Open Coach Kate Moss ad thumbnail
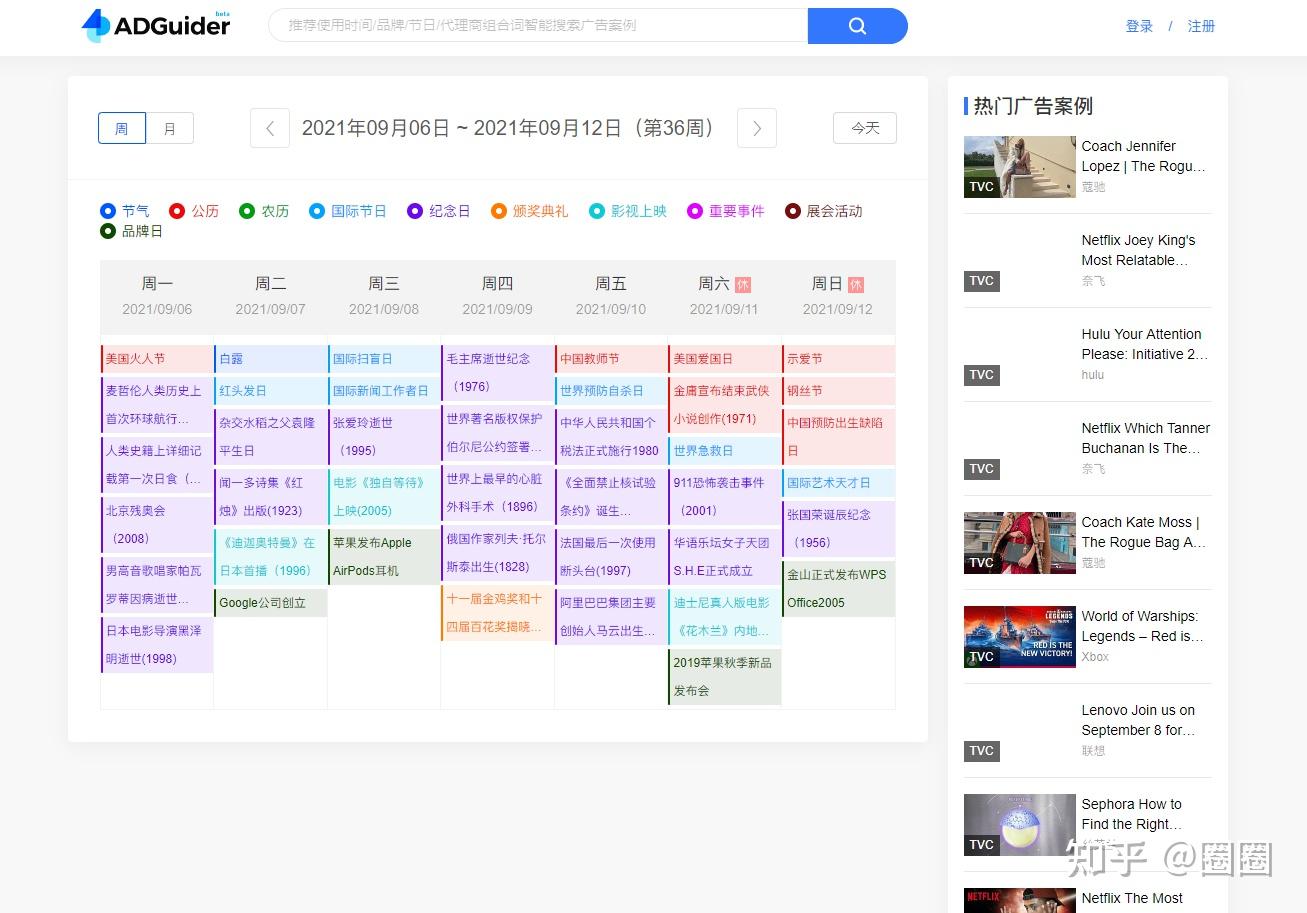The height and width of the screenshot is (913, 1307). [1020, 543]
